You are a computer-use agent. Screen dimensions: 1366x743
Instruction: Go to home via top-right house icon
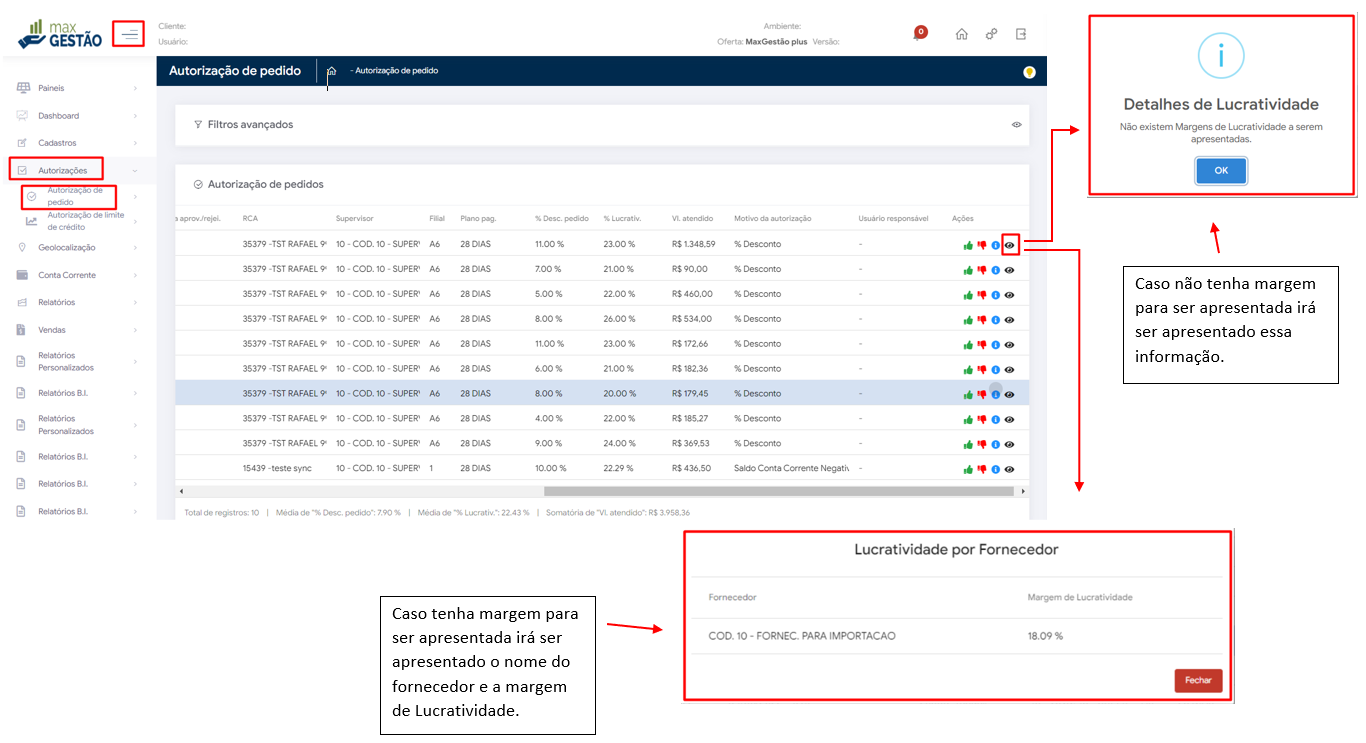961,34
